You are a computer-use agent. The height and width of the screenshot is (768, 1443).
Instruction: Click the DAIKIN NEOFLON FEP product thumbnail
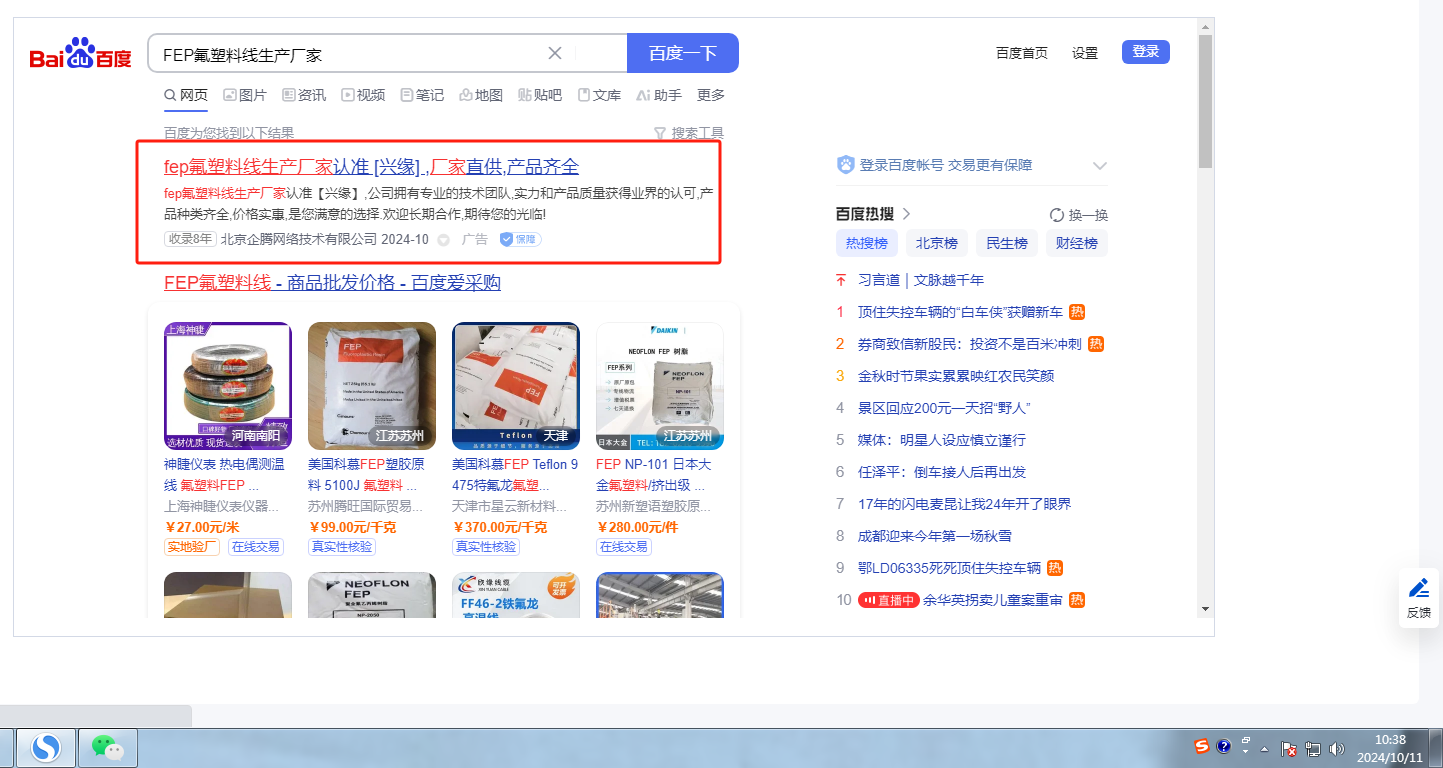tap(660, 386)
